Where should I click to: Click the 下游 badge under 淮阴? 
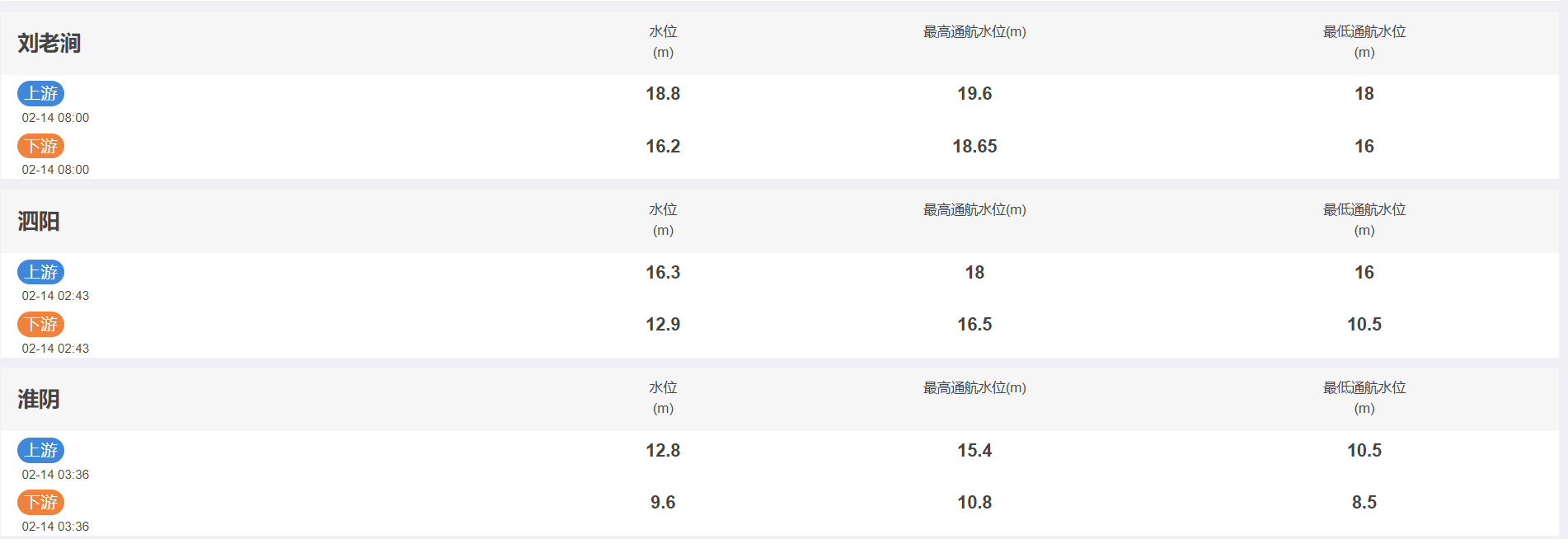(x=40, y=502)
